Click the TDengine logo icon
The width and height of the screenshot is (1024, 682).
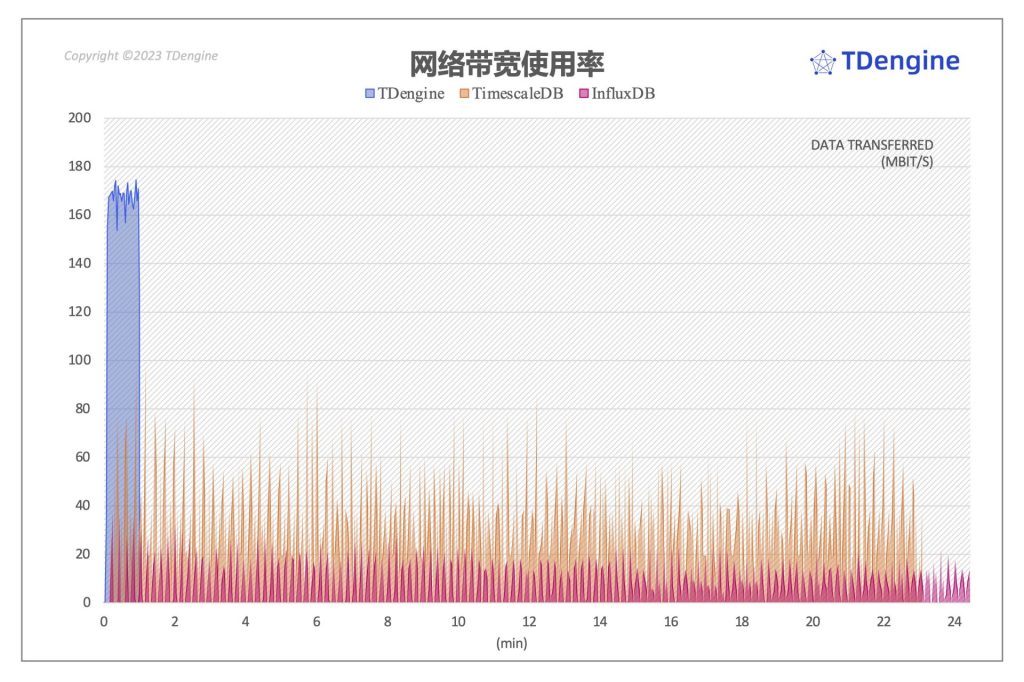(x=823, y=63)
